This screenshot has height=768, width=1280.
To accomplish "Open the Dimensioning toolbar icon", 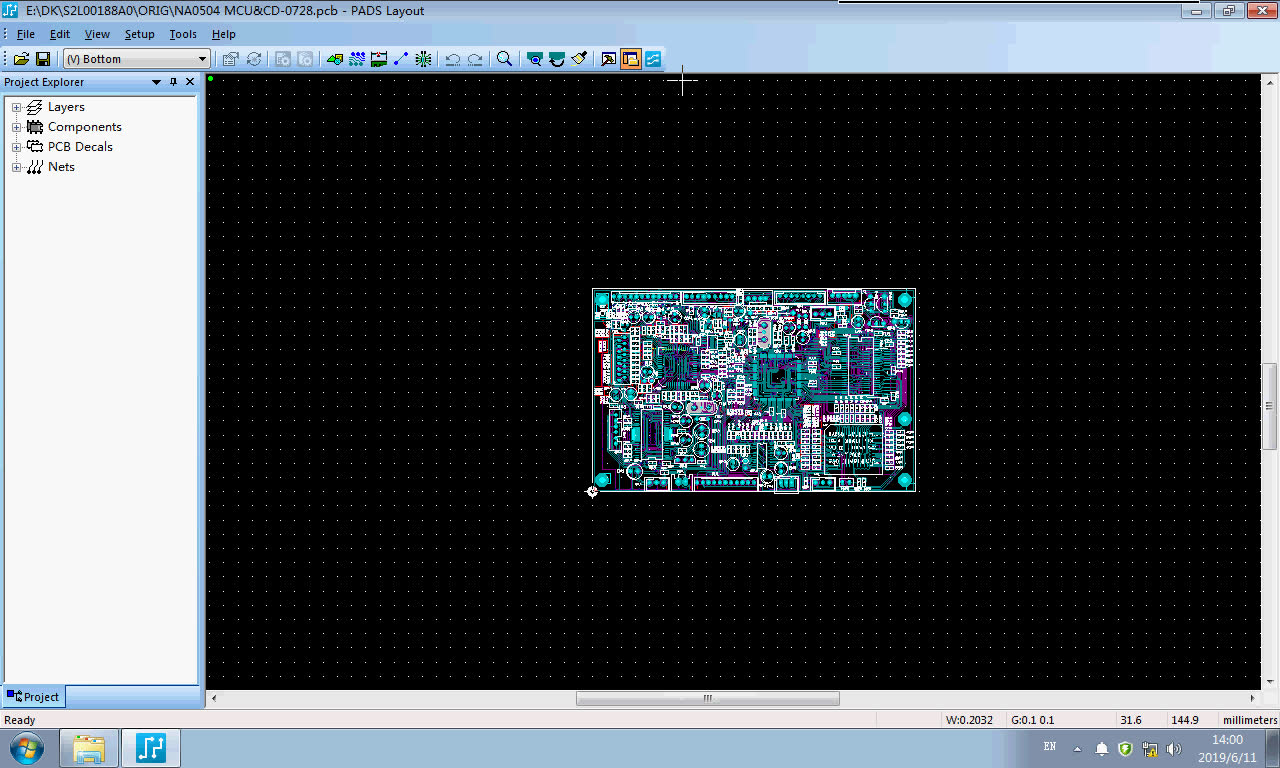I will pyautogui.click(x=379, y=58).
